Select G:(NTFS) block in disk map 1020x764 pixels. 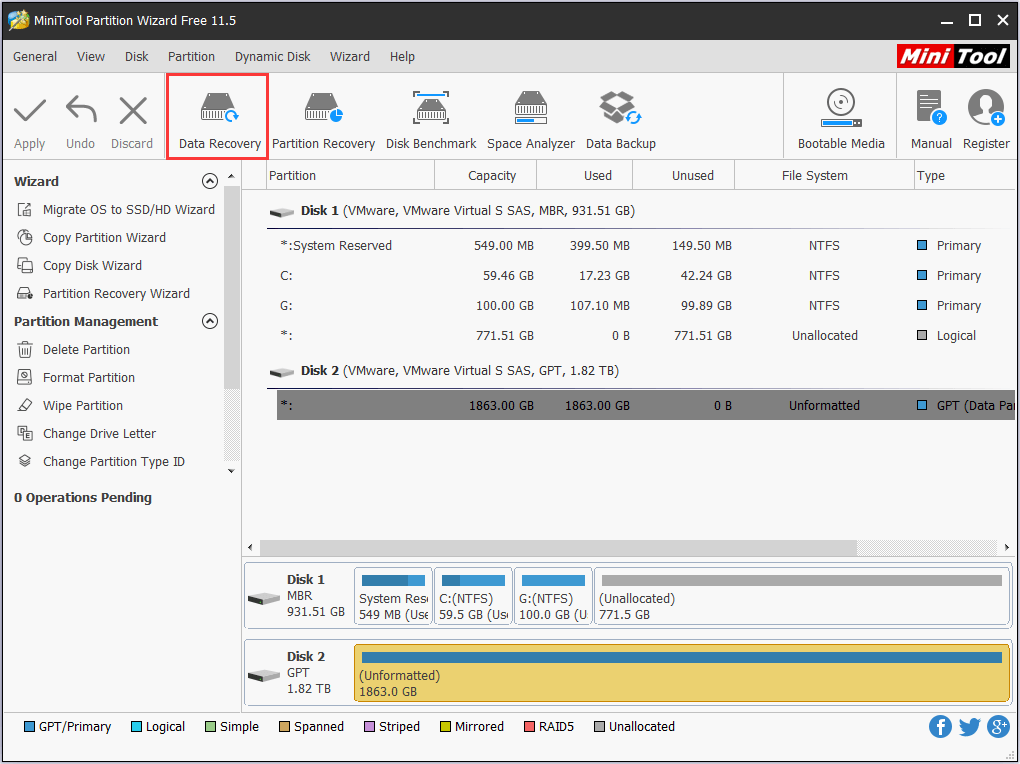553,596
